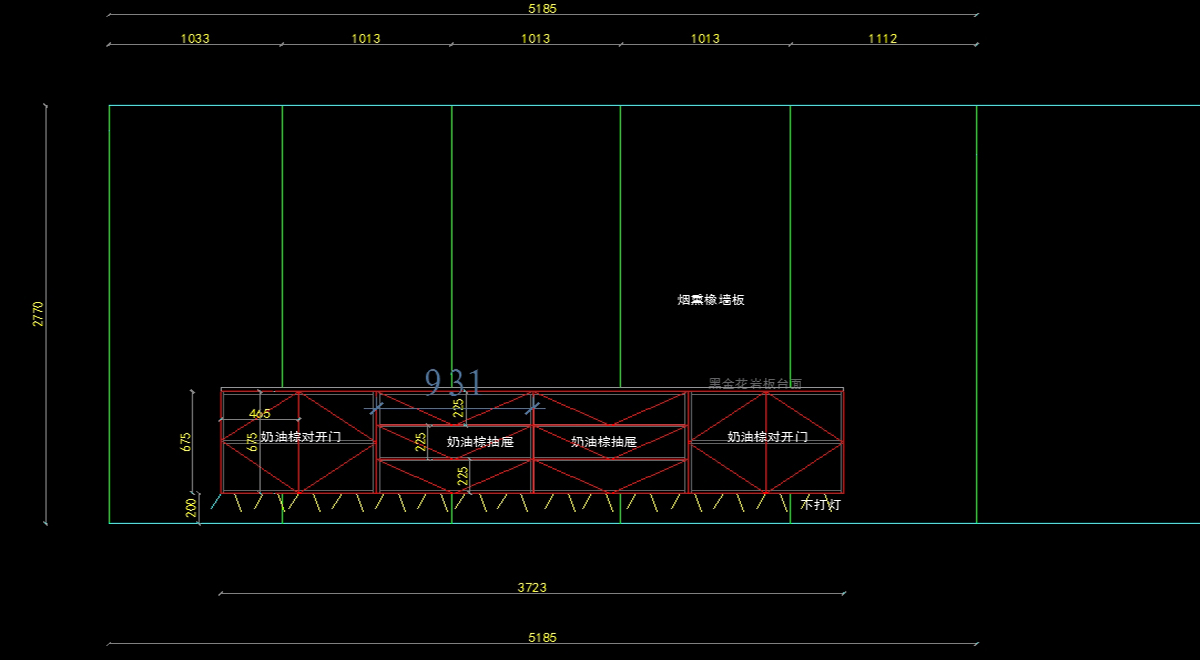Click the 5185 dimension text at the top

pos(542,8)
